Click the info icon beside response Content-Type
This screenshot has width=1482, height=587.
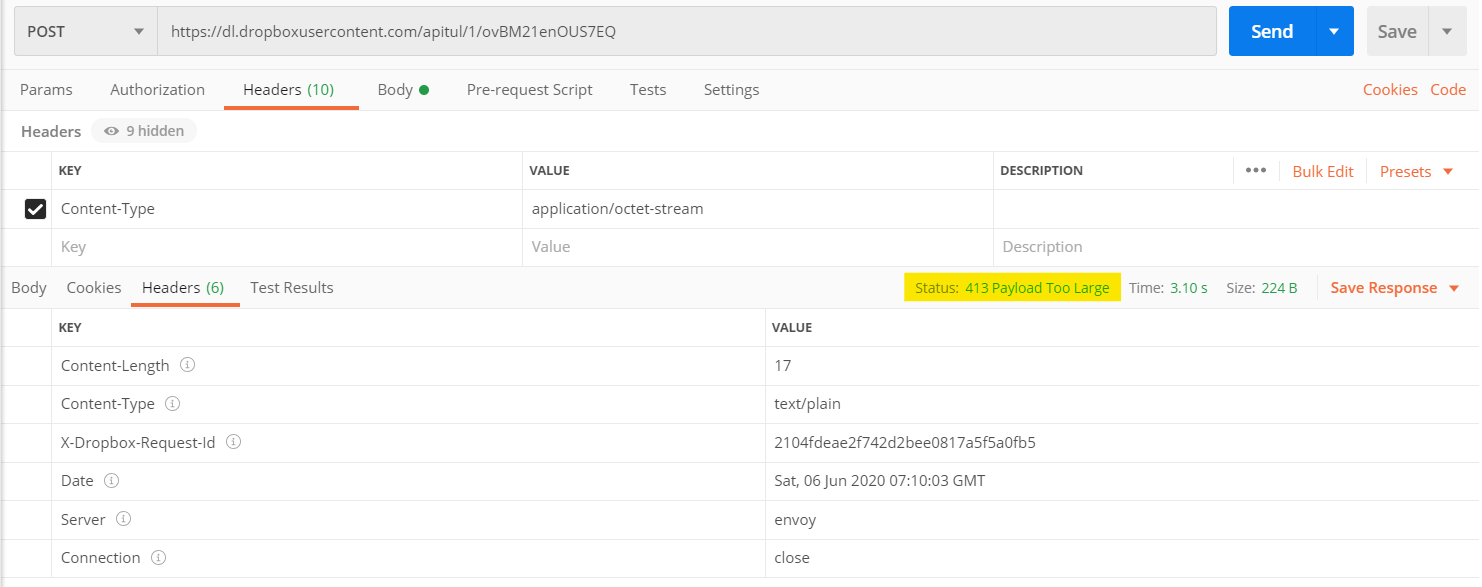tap(172, 403)
